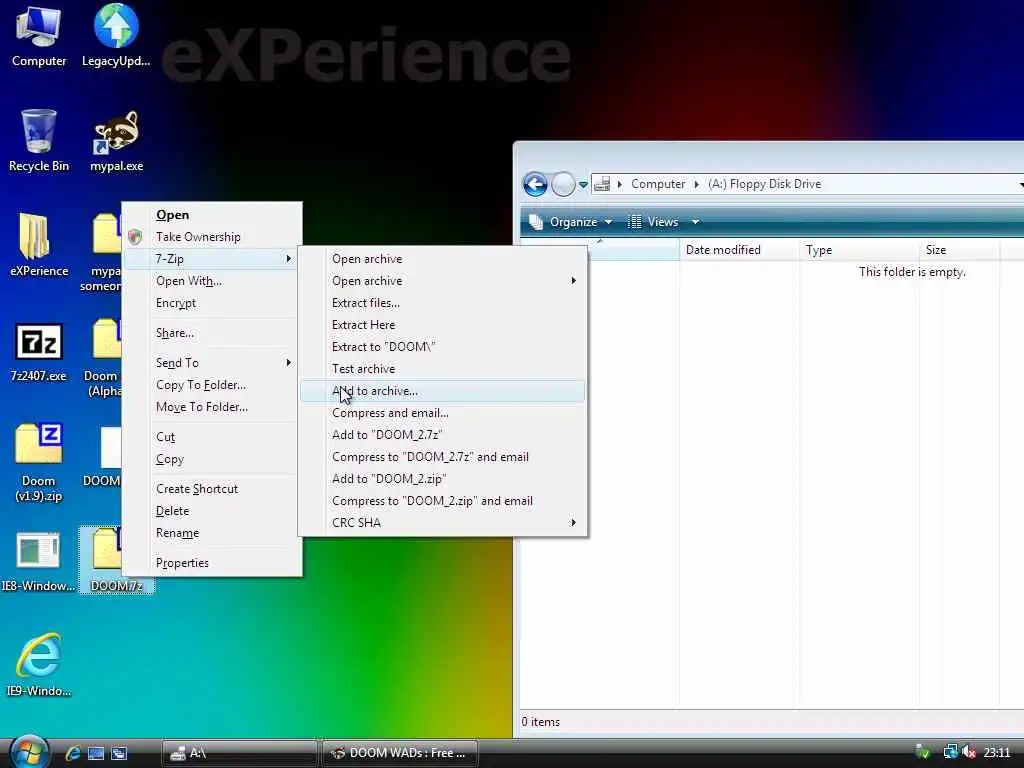Click Computer in the address breadcrumb
Screen dimensions: 1024x768
[658, 184]
